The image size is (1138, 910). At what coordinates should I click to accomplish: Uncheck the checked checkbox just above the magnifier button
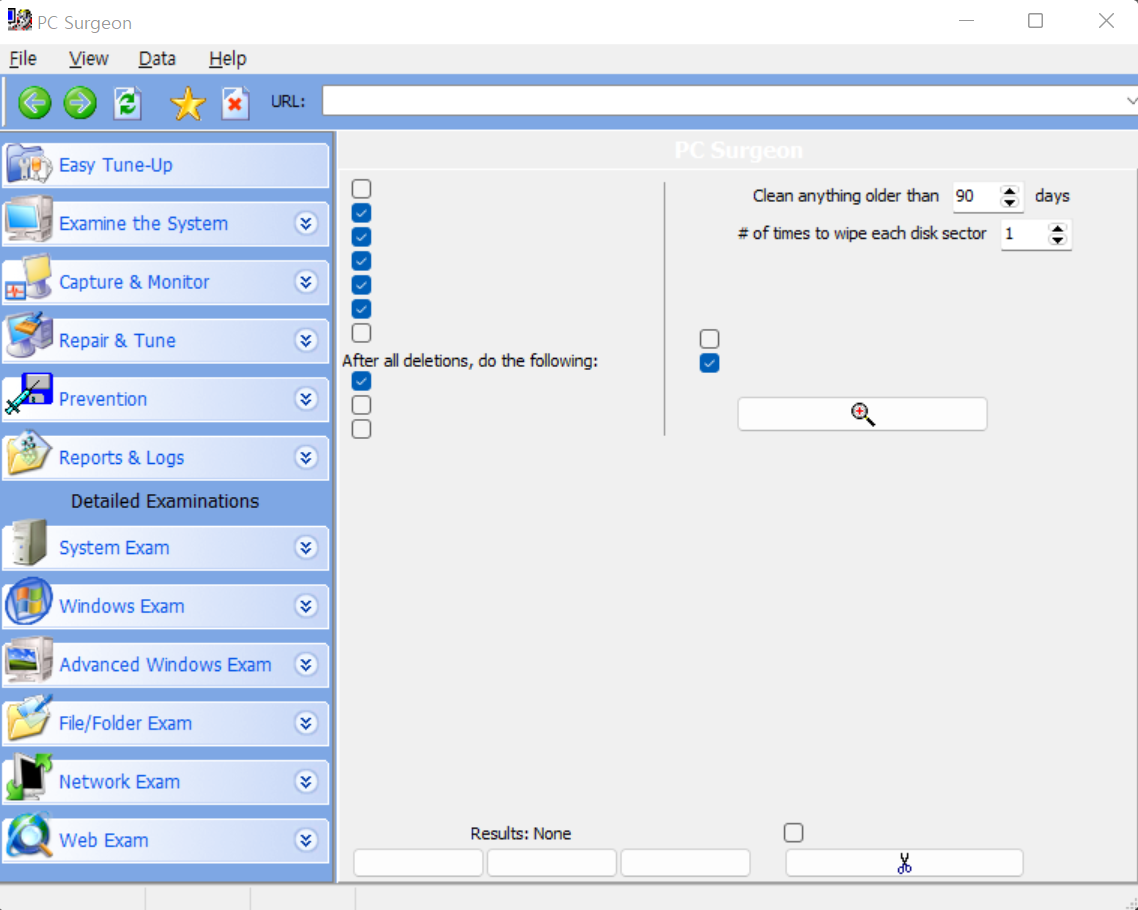tap(710, 363)
